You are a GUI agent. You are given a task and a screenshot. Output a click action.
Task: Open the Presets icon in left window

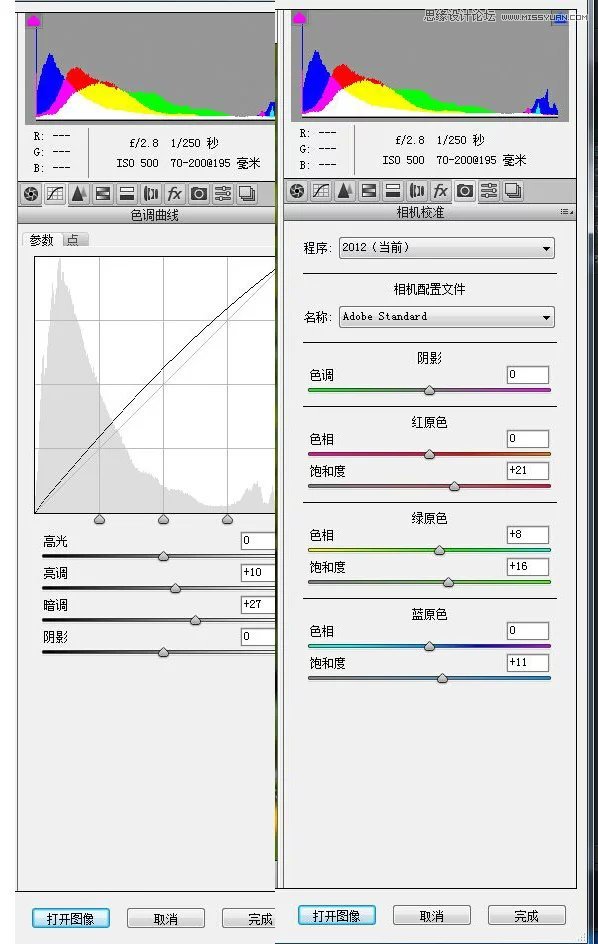point(223,194)
